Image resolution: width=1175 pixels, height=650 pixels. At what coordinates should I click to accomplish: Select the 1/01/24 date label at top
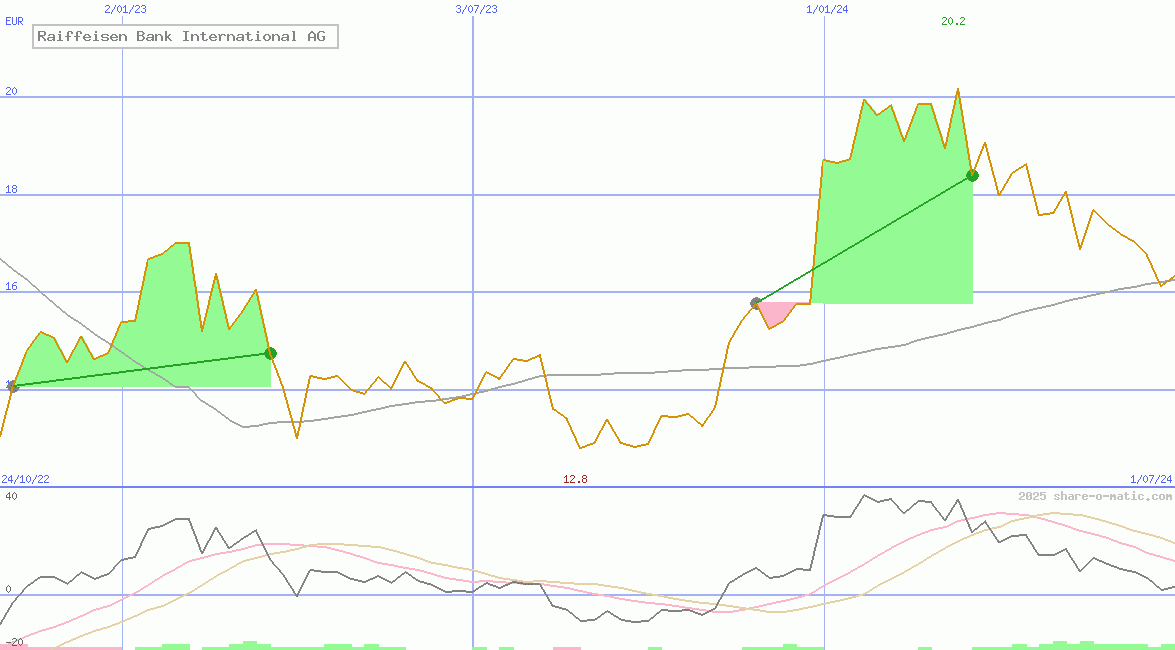827,9
